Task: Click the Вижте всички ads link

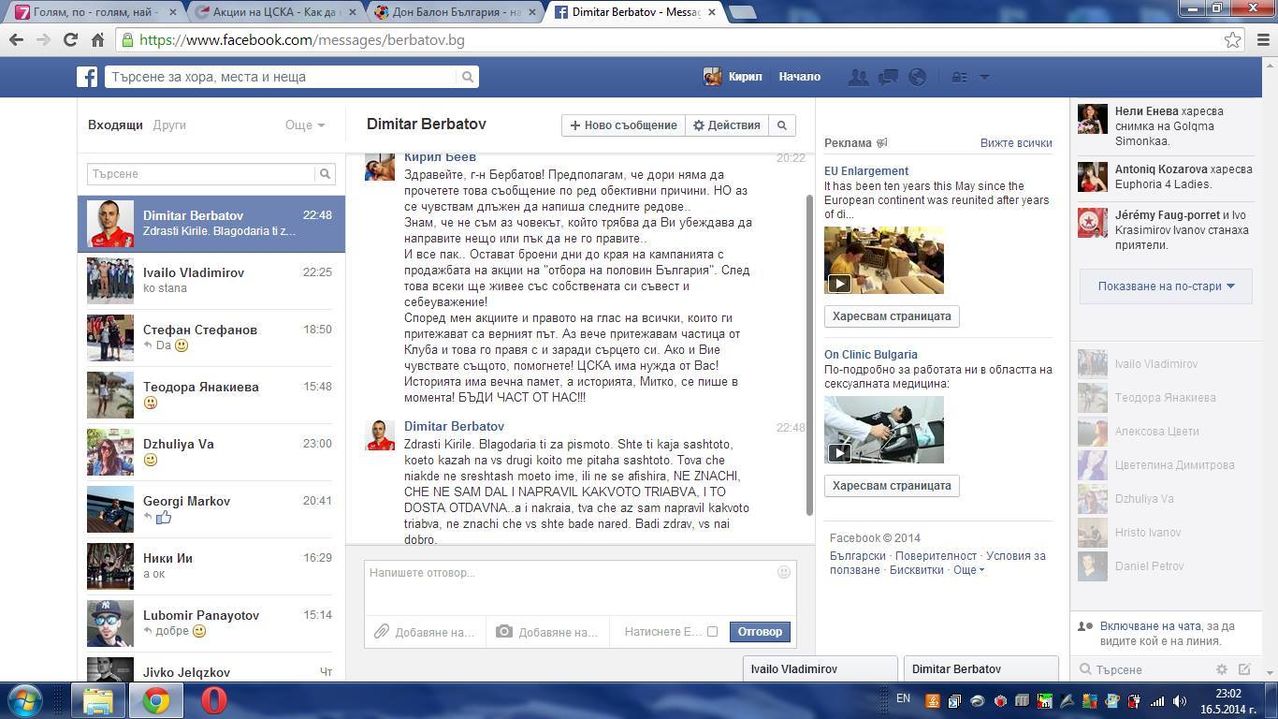Action: [x=1016, y=143]
